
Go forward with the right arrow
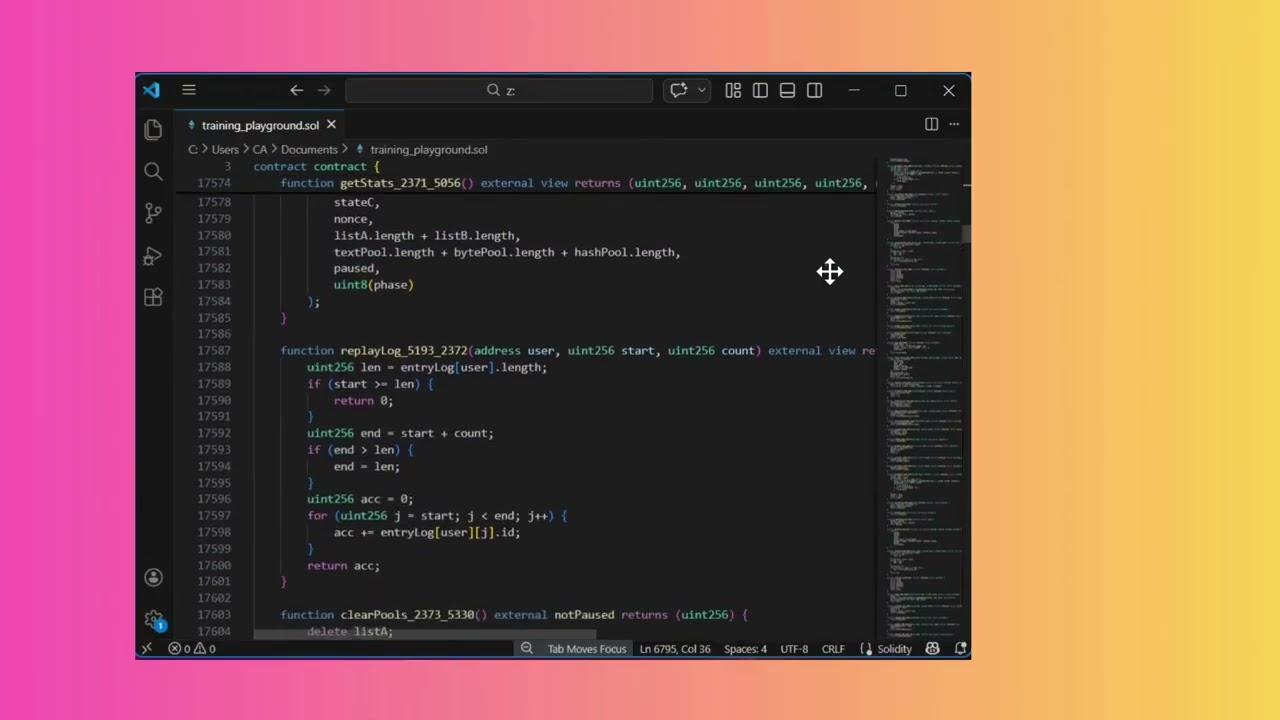coord(324,90)
